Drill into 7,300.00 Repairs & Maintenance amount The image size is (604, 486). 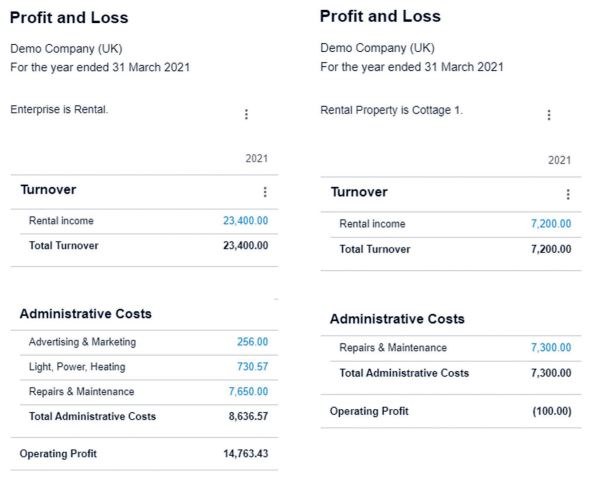point(551,348)
